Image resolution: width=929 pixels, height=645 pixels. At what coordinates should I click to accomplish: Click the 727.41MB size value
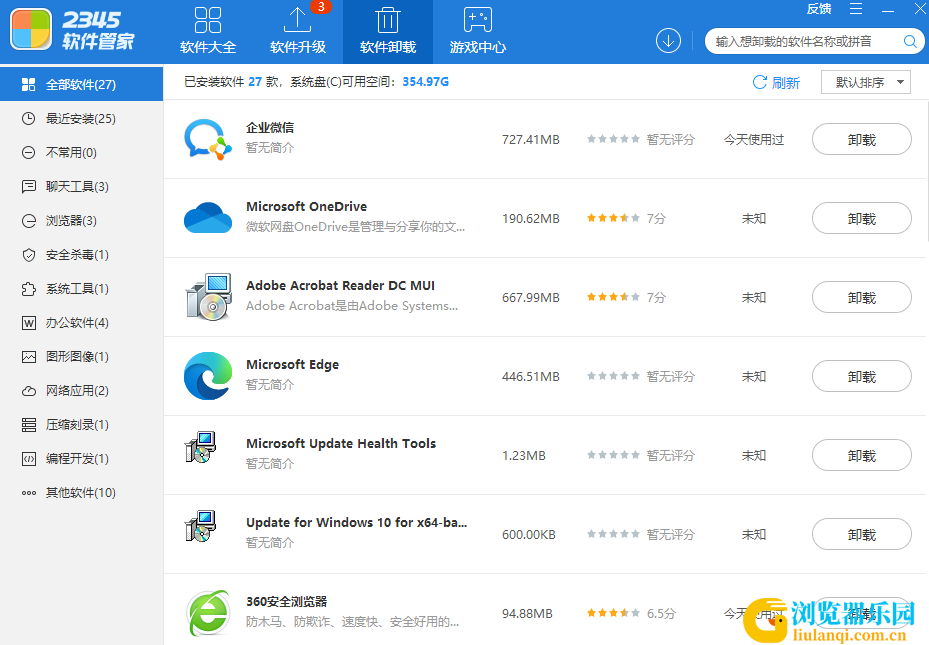(530, 139)
